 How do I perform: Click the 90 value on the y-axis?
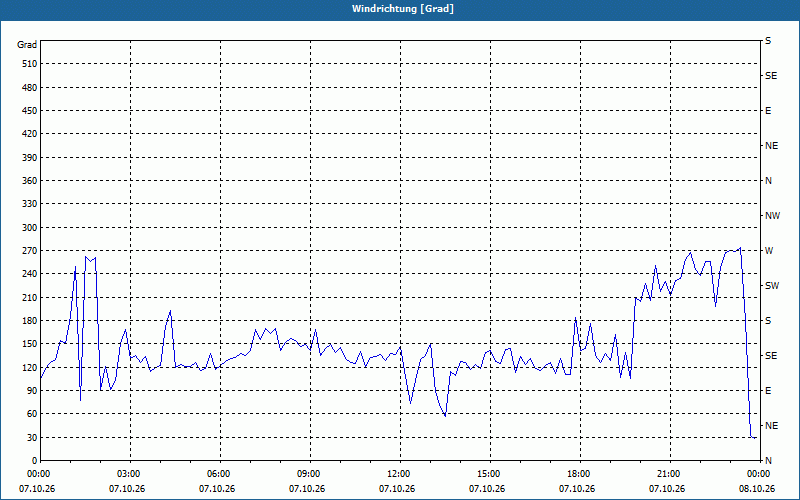(x=33, y=391)
